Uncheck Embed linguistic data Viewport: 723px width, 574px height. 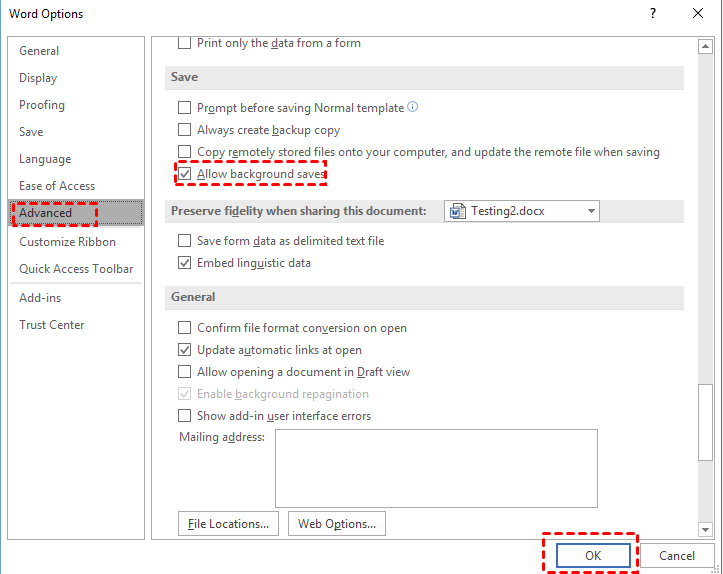click(x=184, y=263)
